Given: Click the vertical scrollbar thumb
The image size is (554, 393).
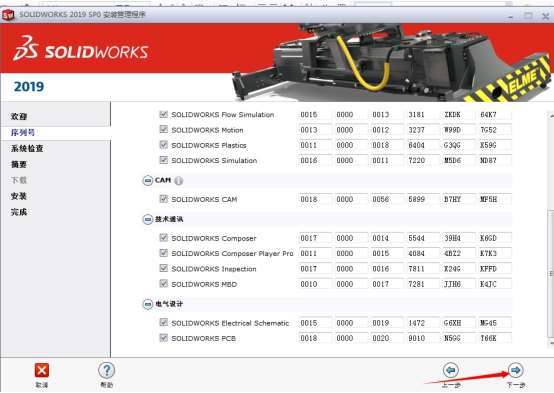Looking at the screenshot, I should point(550,273).
